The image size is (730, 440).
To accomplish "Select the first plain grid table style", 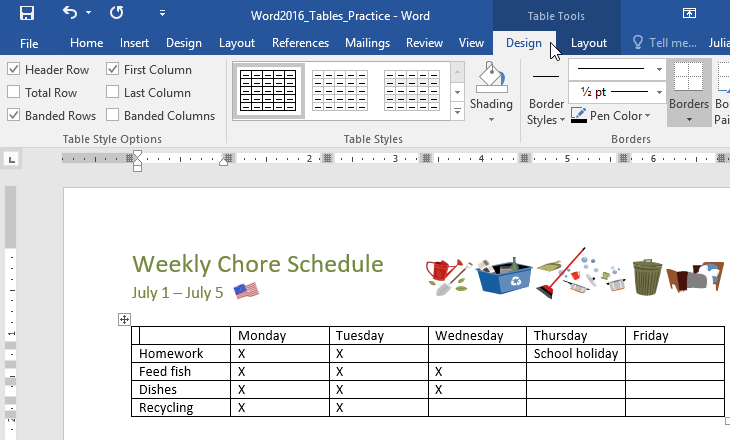I will [267, 90].
